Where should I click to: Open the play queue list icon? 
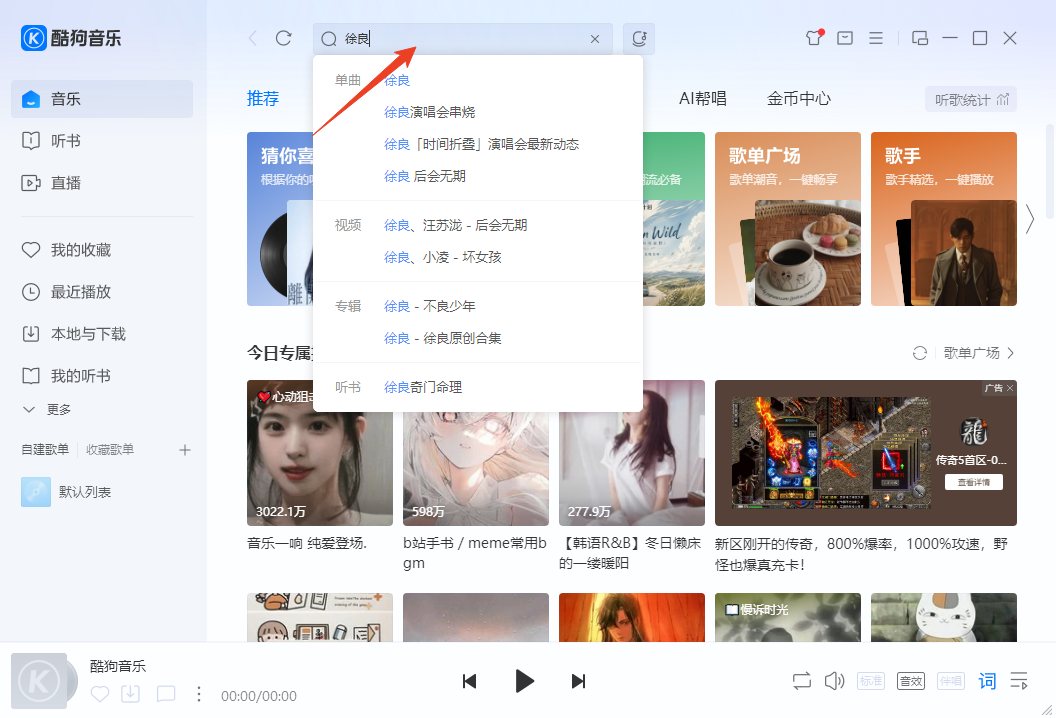point(1020,681)
